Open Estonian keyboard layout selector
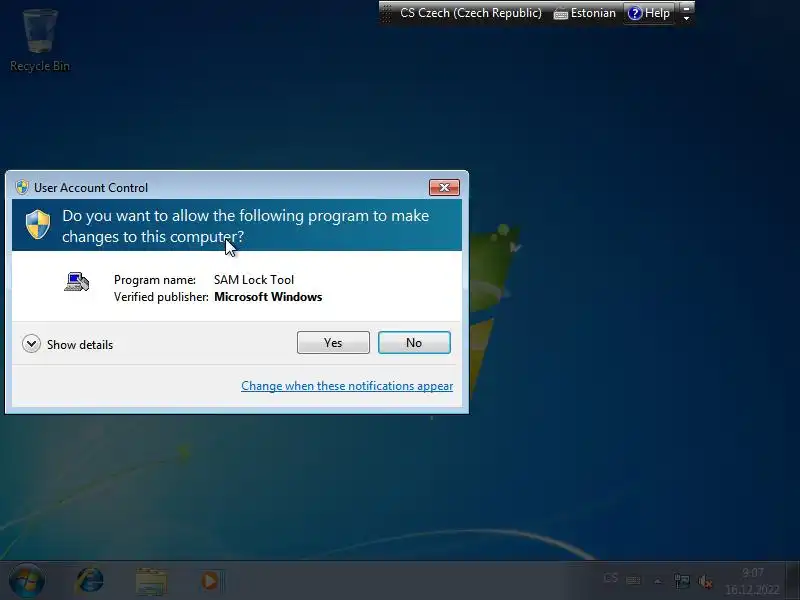The height and width of the screenshot is (600, 800). (585, 13)
